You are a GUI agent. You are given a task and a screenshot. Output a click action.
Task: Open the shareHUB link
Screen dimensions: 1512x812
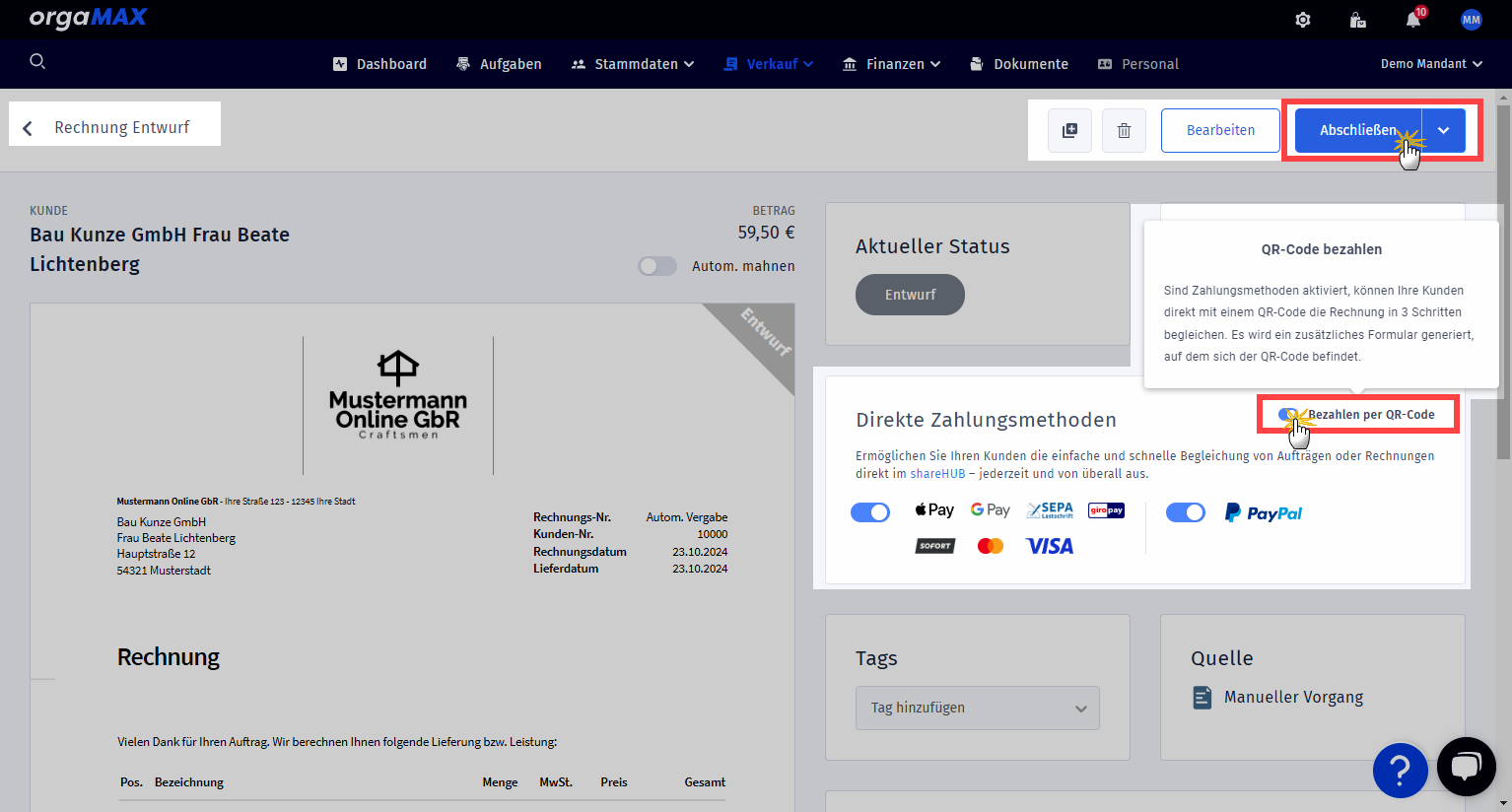point(937,474)
